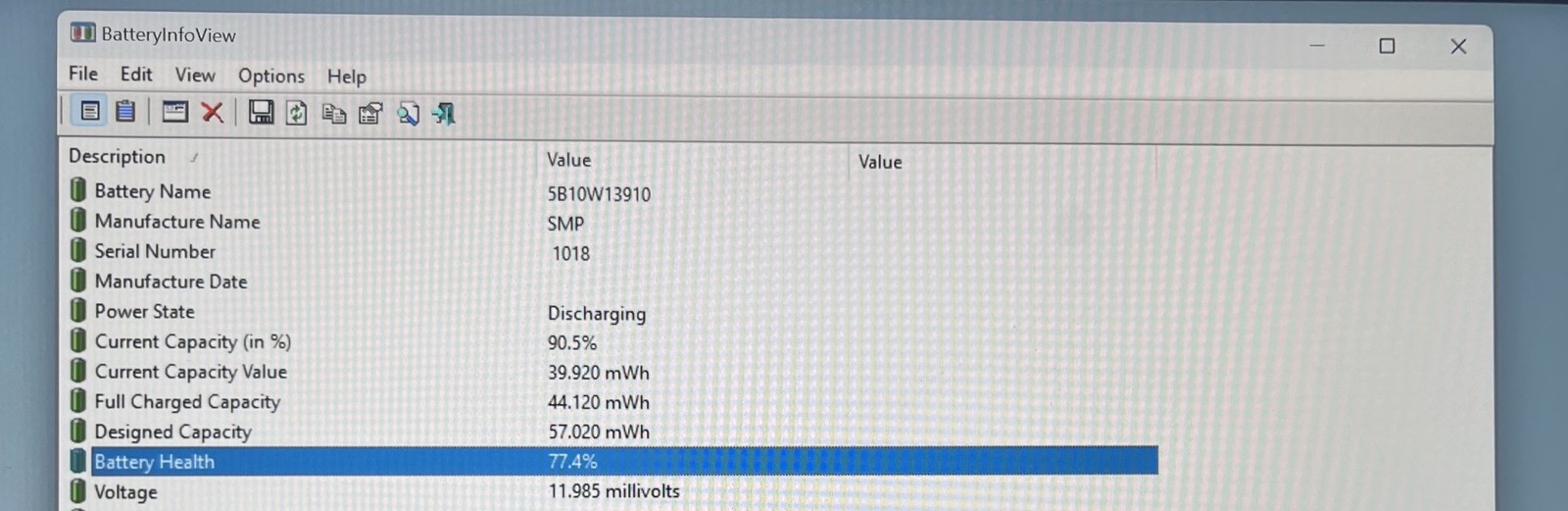
Task: Click the SMP manufacturer value
Action: (x=565, y=224)
